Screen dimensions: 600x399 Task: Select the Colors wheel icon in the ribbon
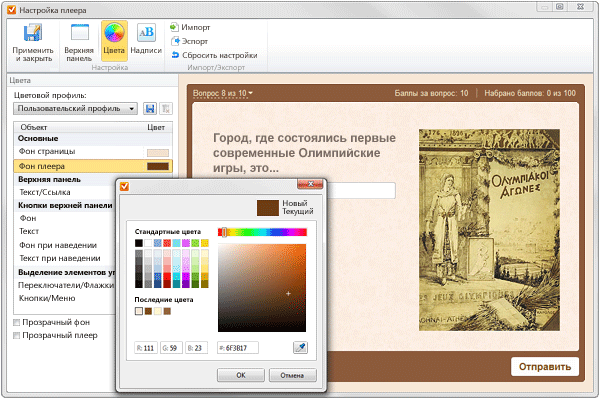click(x=114, y=32)
